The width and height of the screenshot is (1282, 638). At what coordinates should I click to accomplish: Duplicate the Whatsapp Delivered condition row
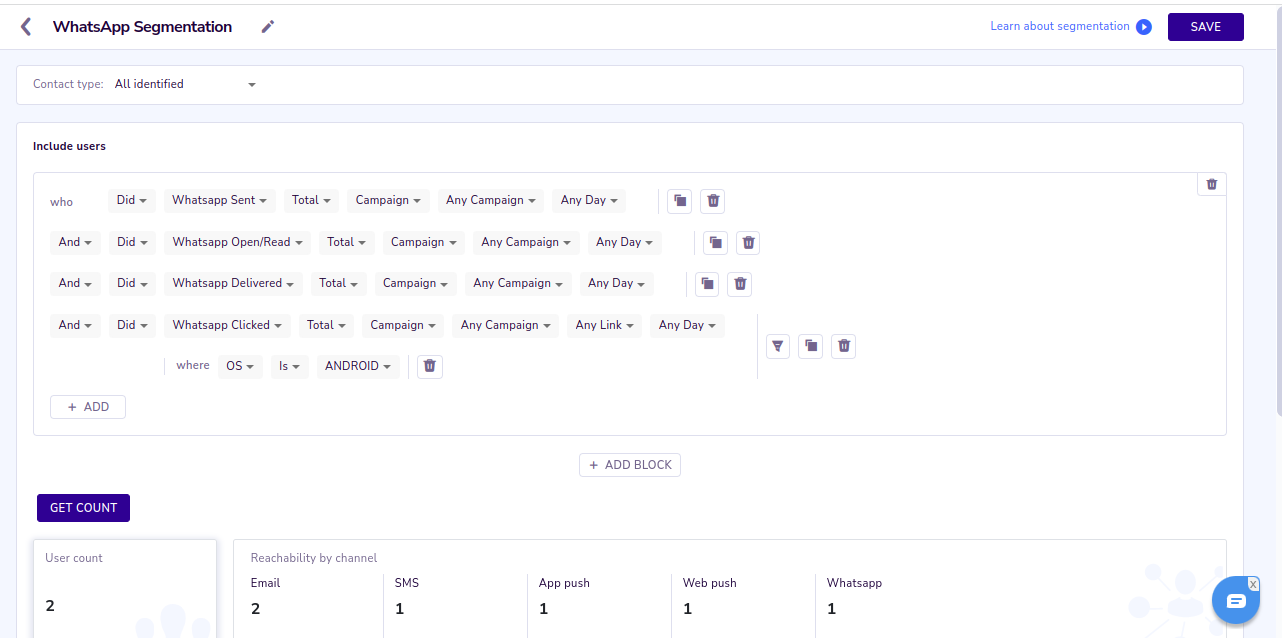pyautogui.click(x=707, y=284)
